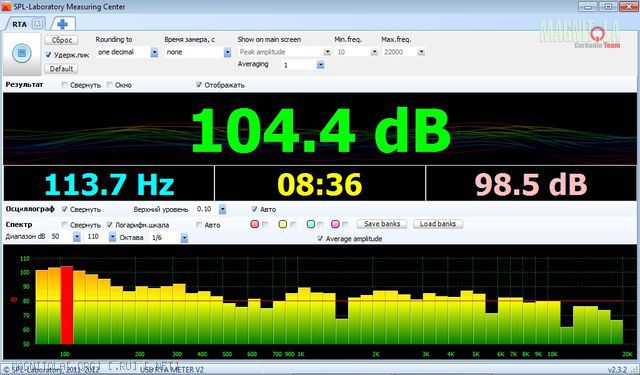Select the yellow bank color swatch
Image resolution: width=640 pixels, height=375 pixels.
(282, 224)
